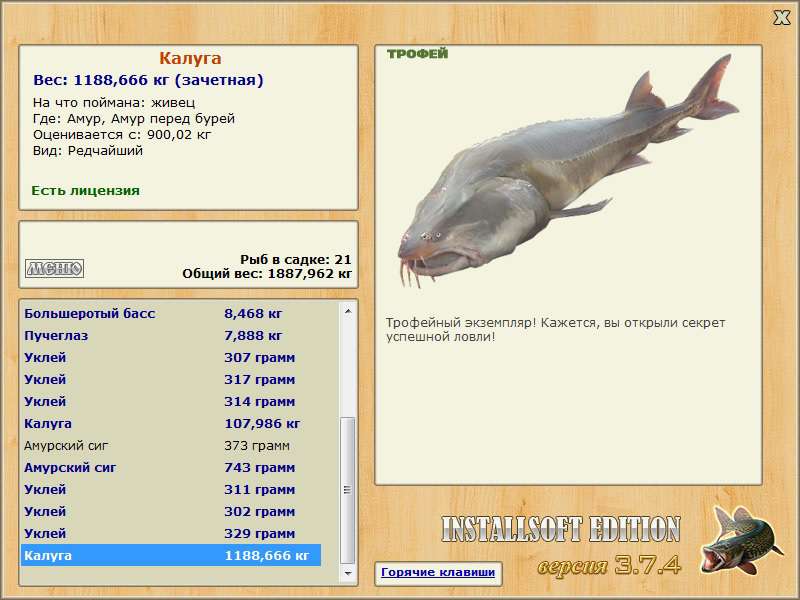
Task: Click the scroll up arrow of fish list
Action: click(348, 311)
